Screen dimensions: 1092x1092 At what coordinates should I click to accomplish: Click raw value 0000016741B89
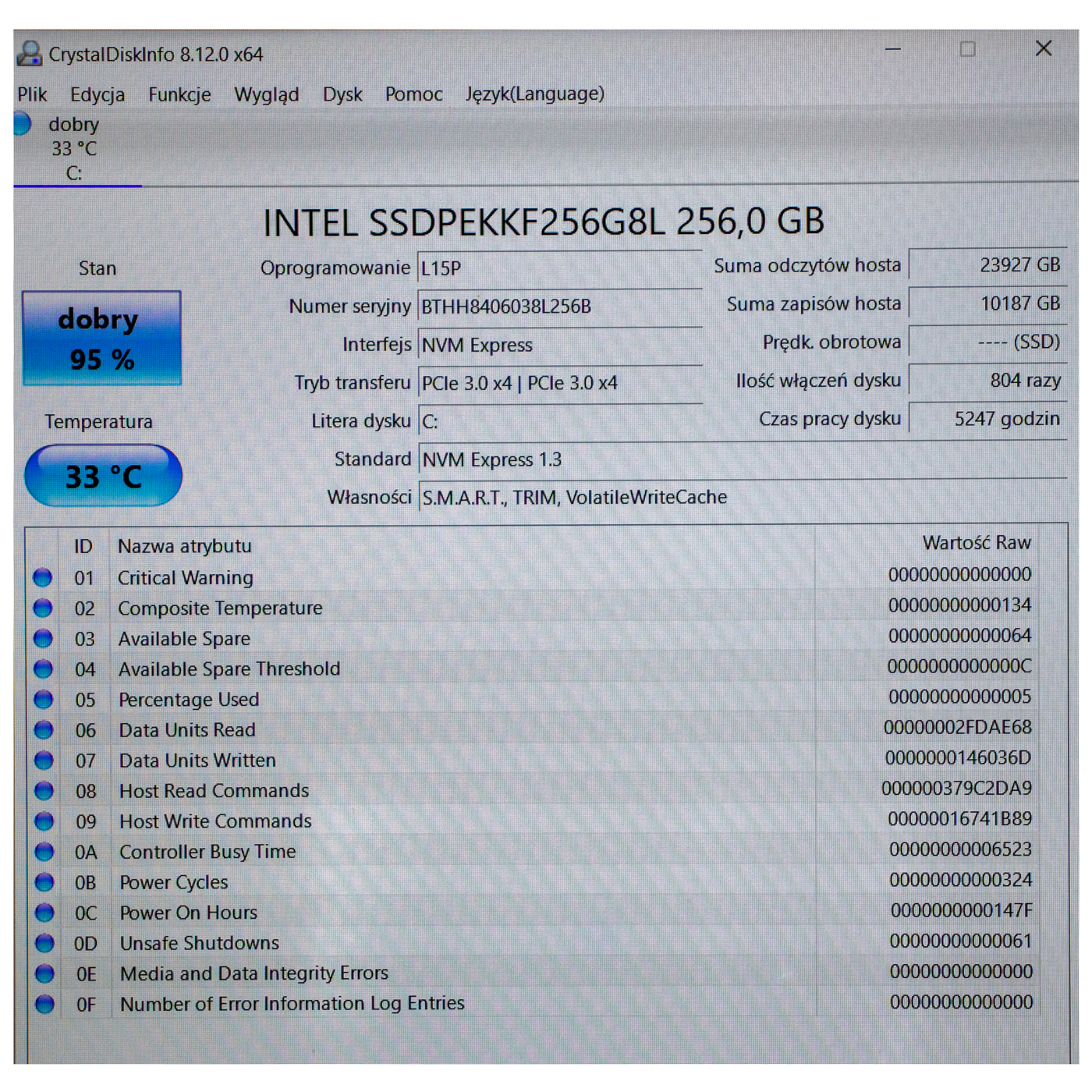click(960, 818)
